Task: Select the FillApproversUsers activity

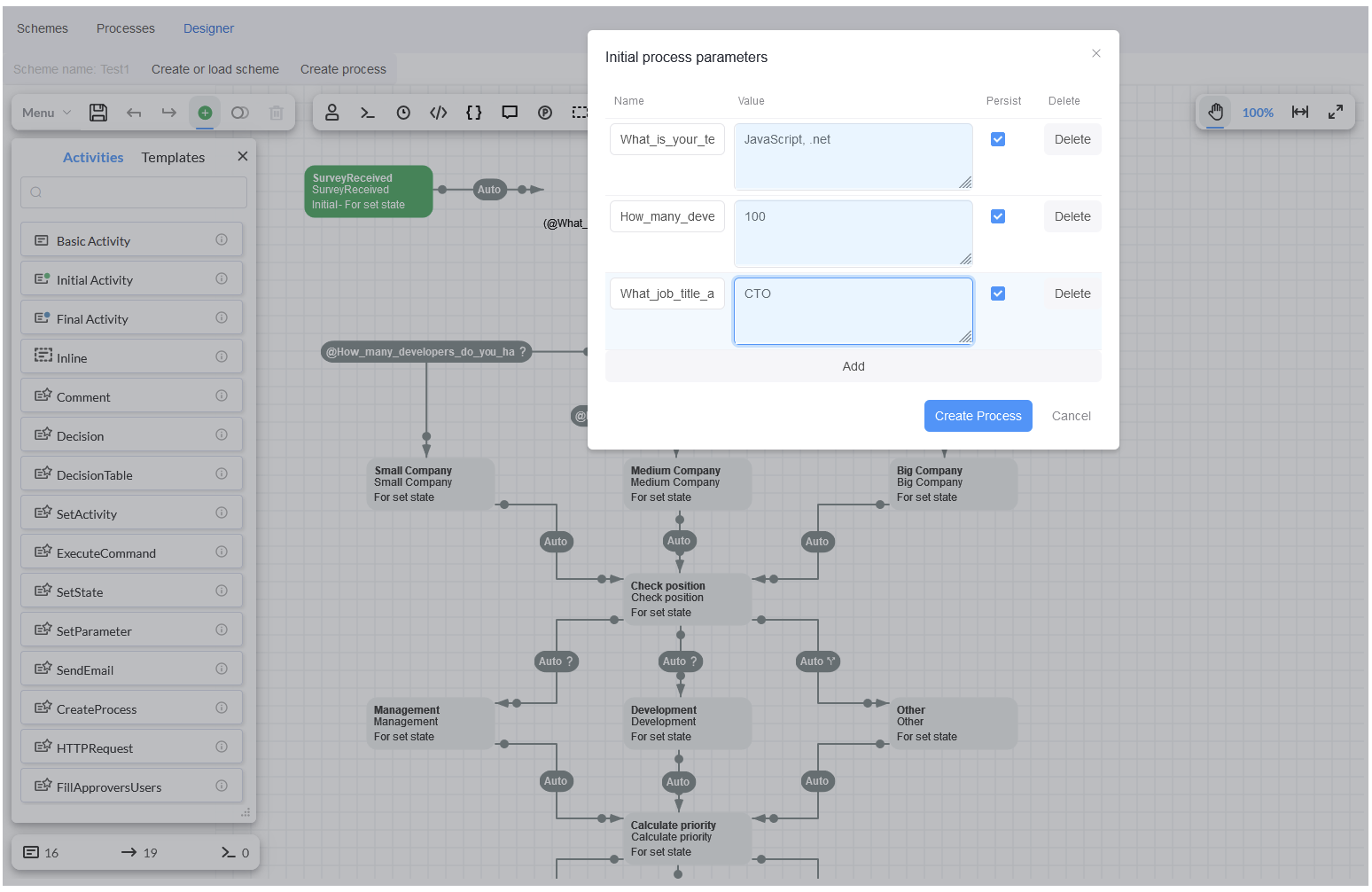Action: [131, 786]
